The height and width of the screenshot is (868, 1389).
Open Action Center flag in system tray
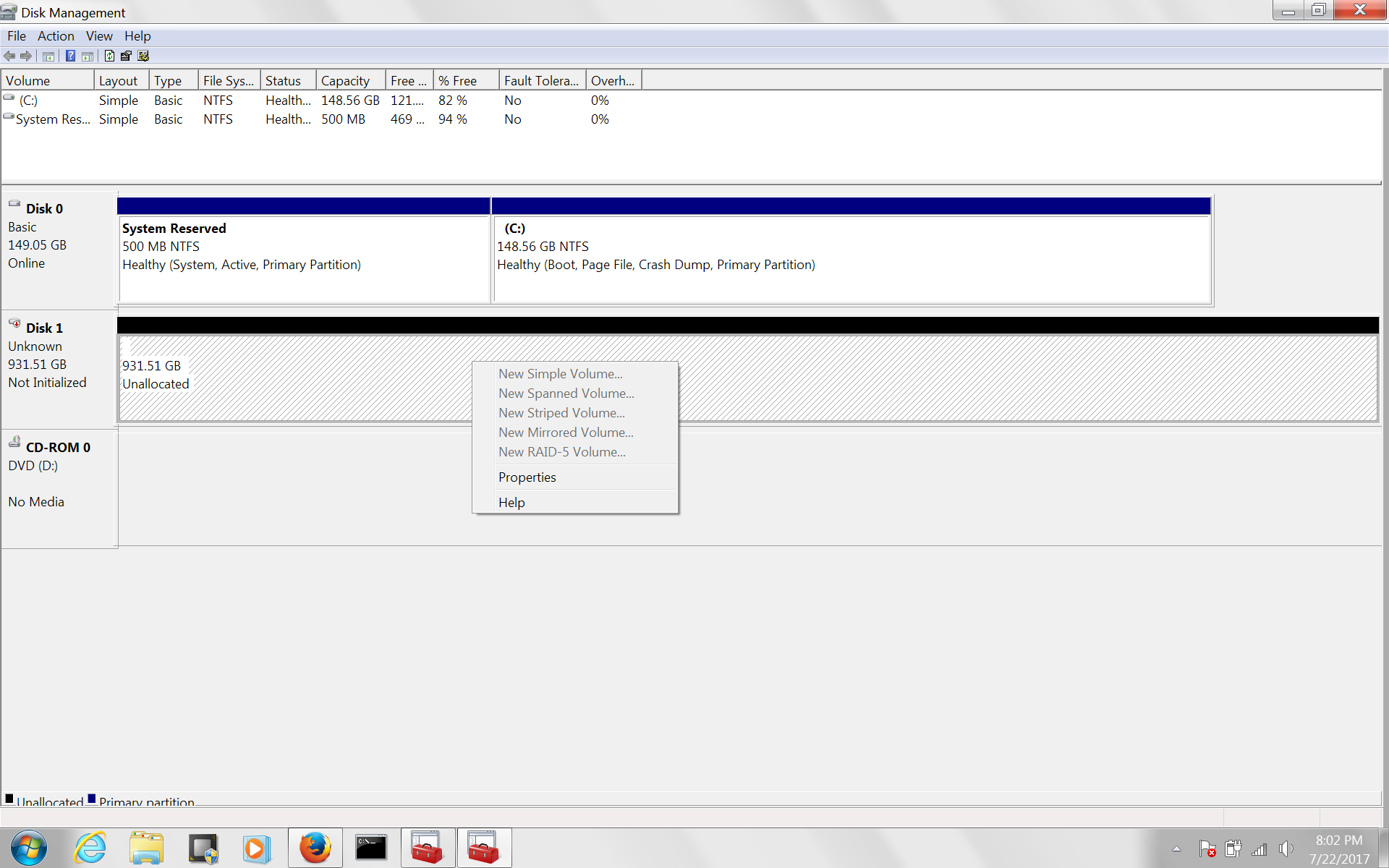click(1207, 849)
